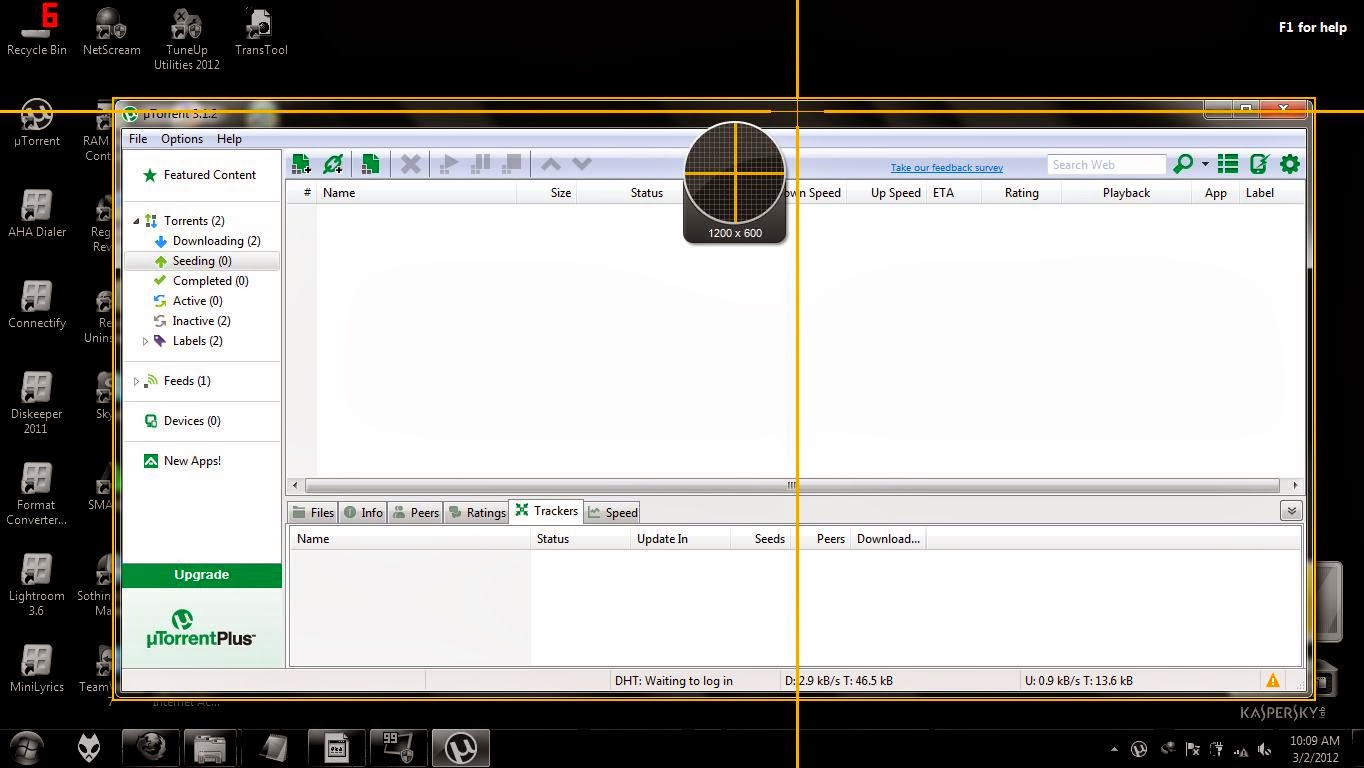
Task: Click the remote device toolbar icon
Action: [1259, 164]
